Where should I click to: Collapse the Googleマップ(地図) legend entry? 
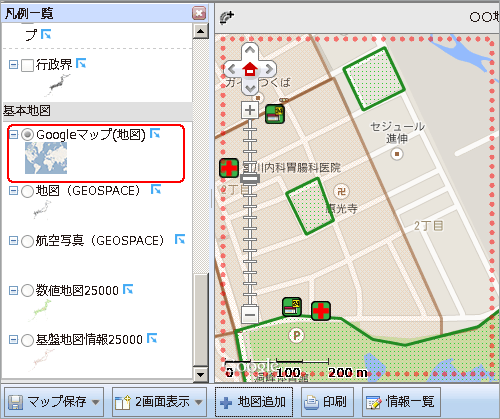click(13, 134)
